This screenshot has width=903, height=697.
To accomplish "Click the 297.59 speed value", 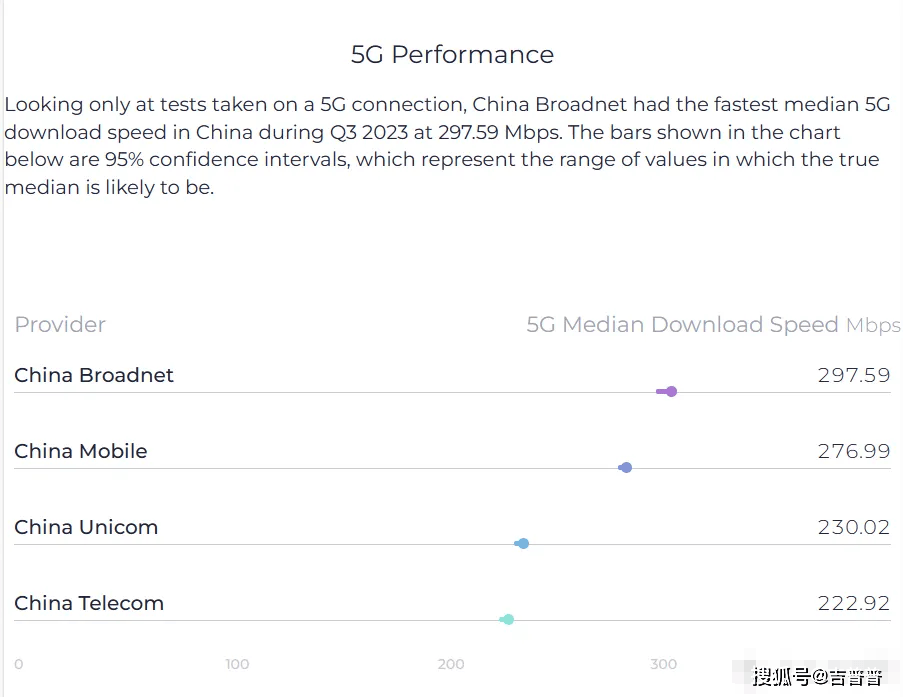I will click(x=854, y=375).
